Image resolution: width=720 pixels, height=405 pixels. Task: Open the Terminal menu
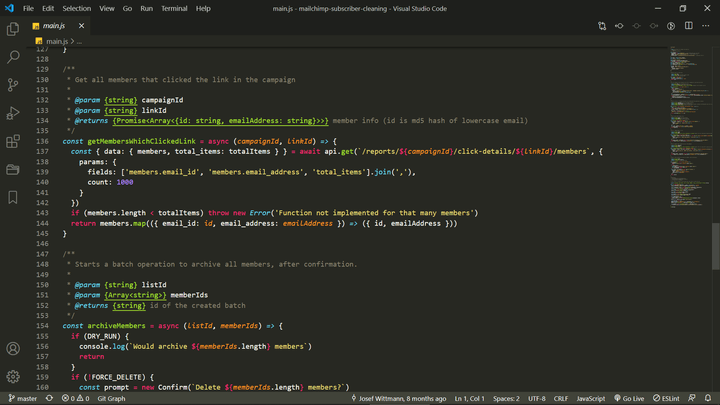tap(174, 8)
